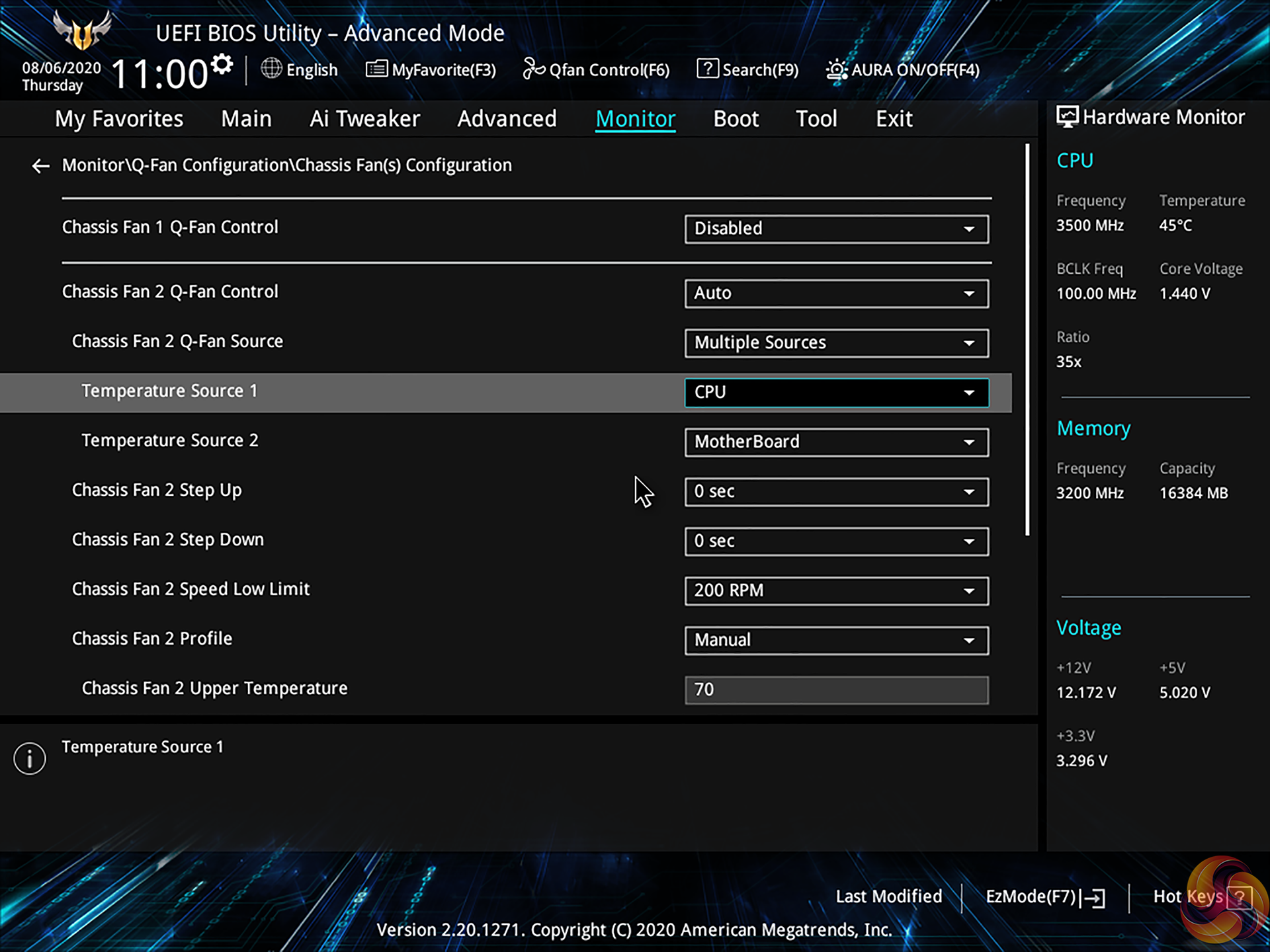
Task: Expand Chassis Fan 2 Q-Fan Source dropdown
Action: [836, 343]
